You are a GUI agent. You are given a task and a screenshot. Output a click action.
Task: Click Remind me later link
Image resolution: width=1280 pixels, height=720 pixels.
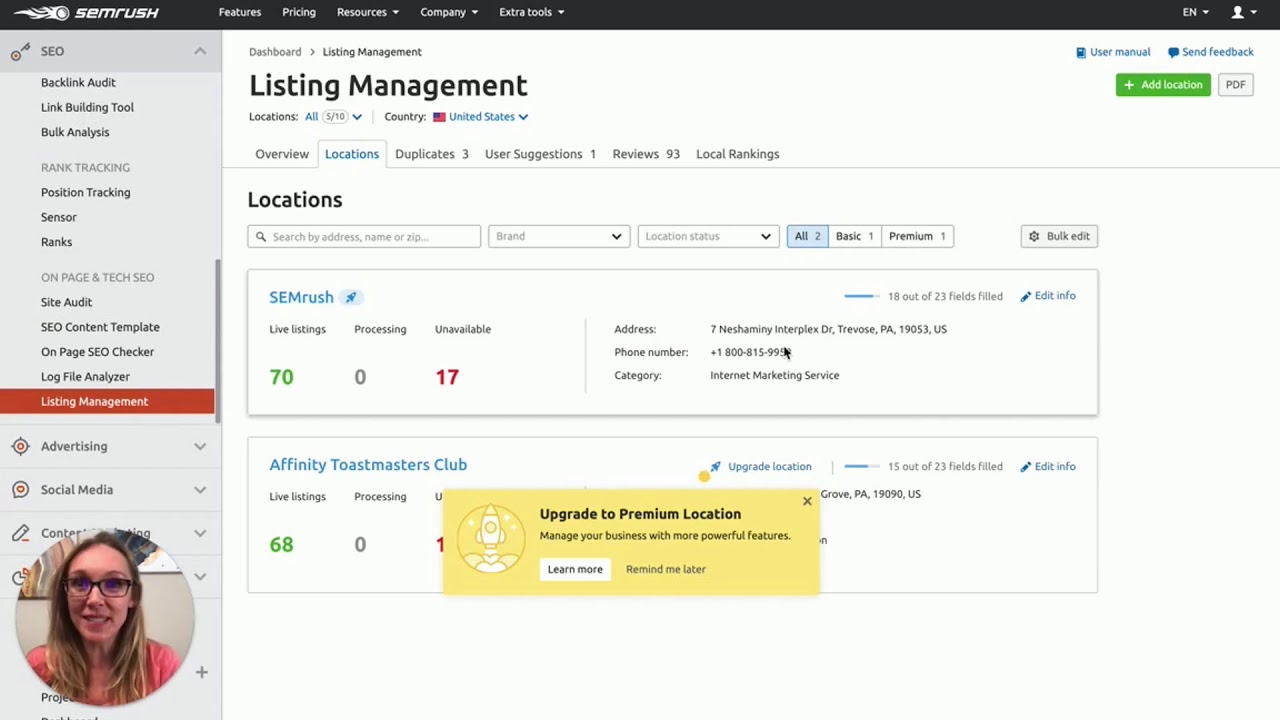tap(666, 569)
